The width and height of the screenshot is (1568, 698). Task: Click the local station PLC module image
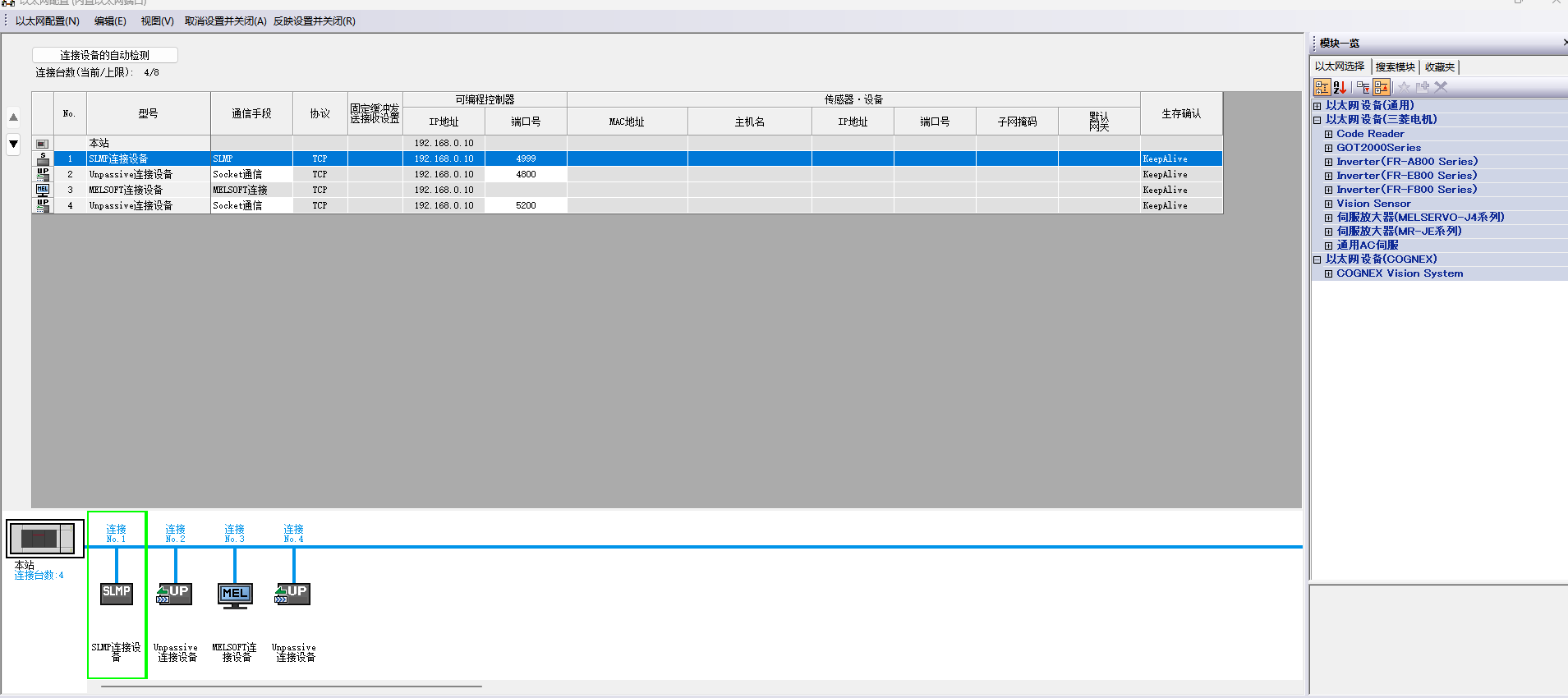point(45,539)
